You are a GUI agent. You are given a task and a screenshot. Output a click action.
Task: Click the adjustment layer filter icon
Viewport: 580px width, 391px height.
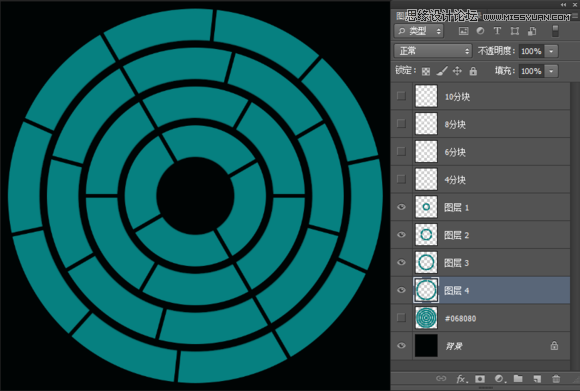[x=480, y=31]
